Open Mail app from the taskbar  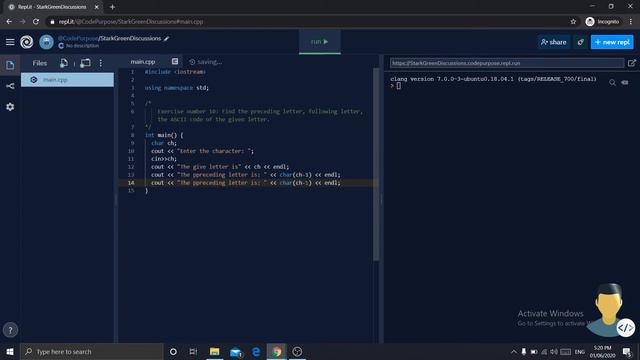(236, 351)
